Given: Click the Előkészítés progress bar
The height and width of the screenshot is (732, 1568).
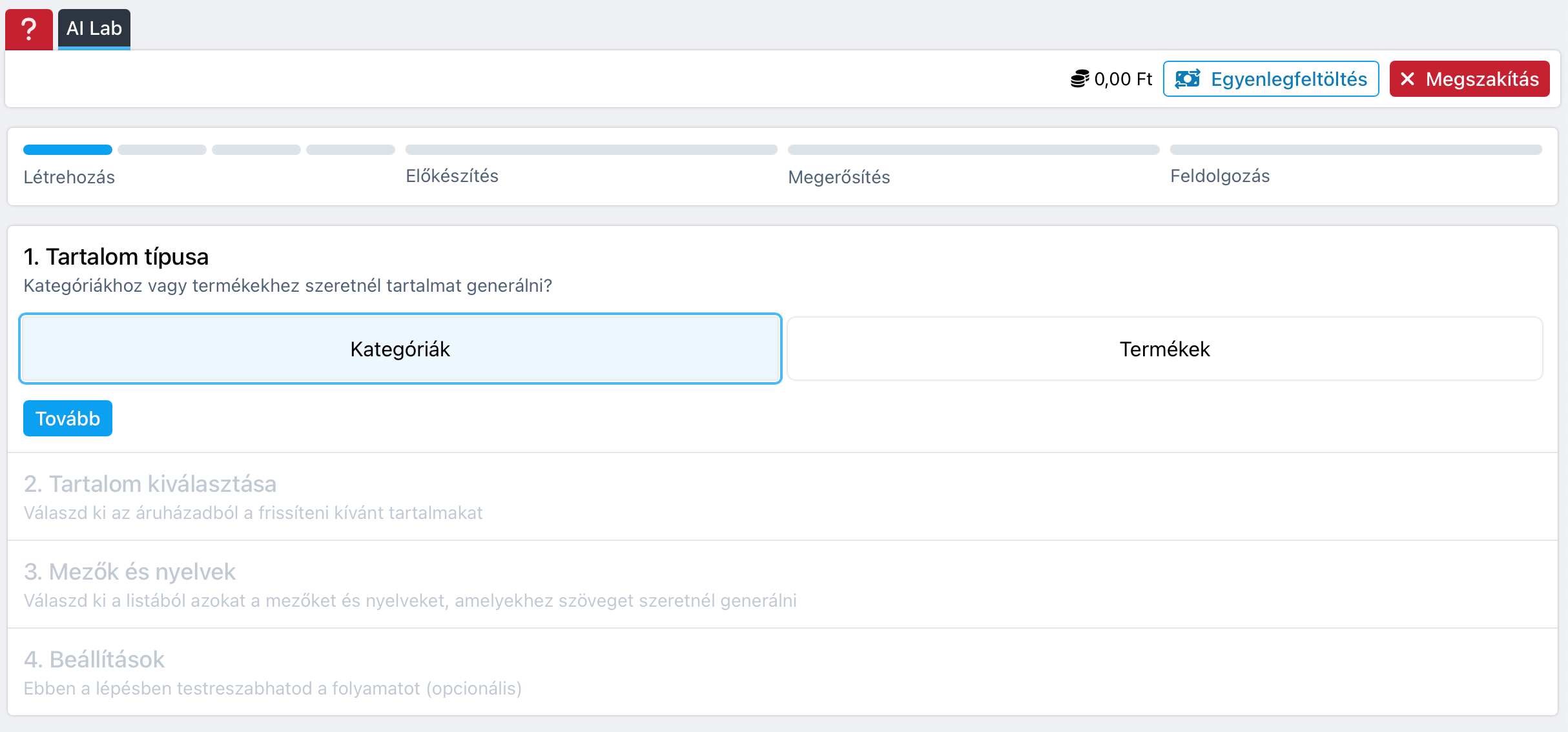Looking at the screenshot, I should (591, 150).
